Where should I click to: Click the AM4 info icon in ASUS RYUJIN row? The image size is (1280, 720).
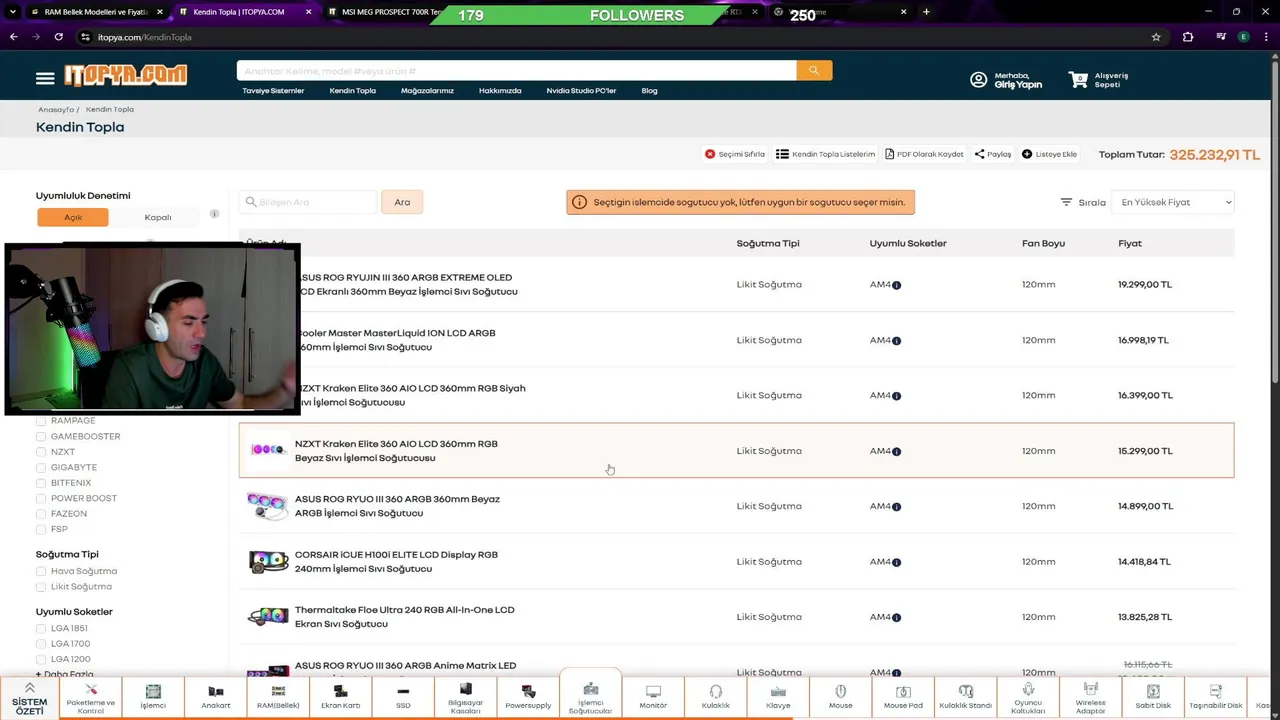coord(896,285)
